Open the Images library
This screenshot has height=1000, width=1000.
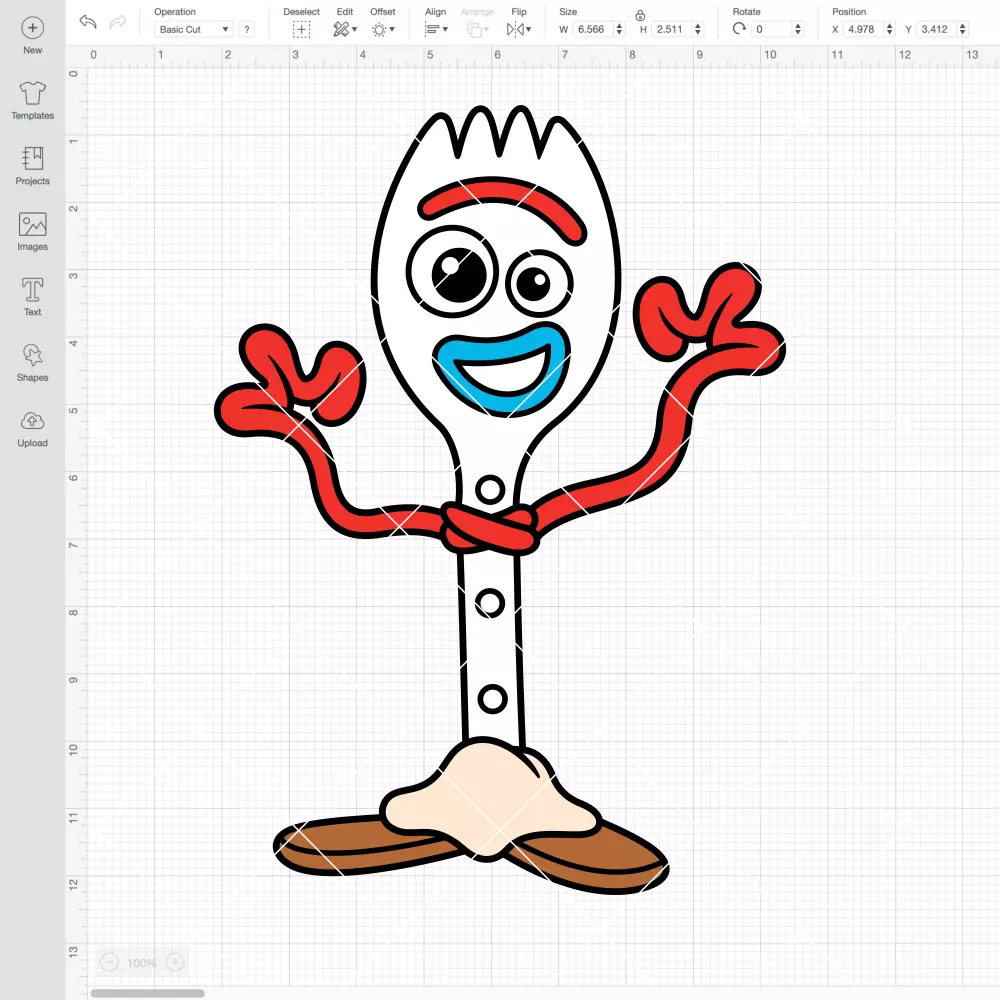pyautogui.click(x=33, y=224)
